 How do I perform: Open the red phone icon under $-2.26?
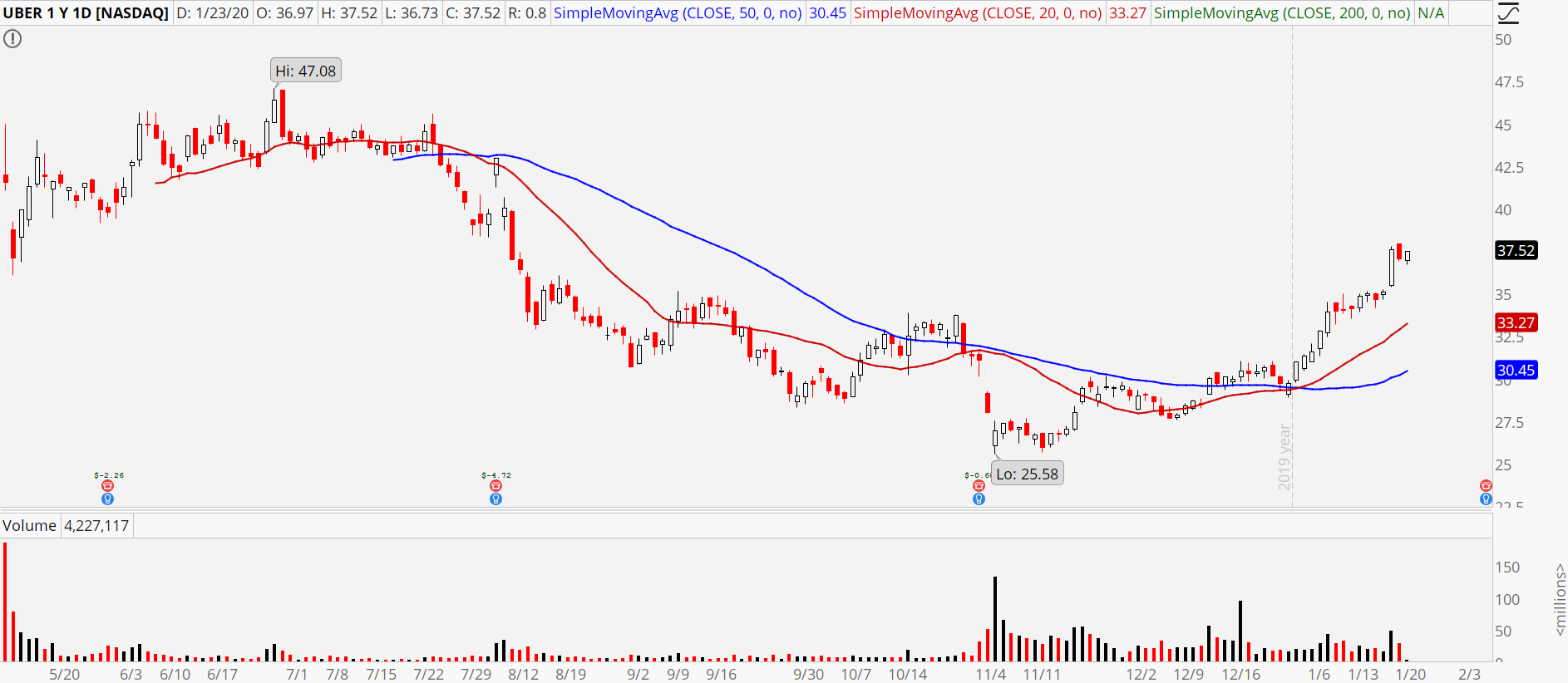point(107,486)
